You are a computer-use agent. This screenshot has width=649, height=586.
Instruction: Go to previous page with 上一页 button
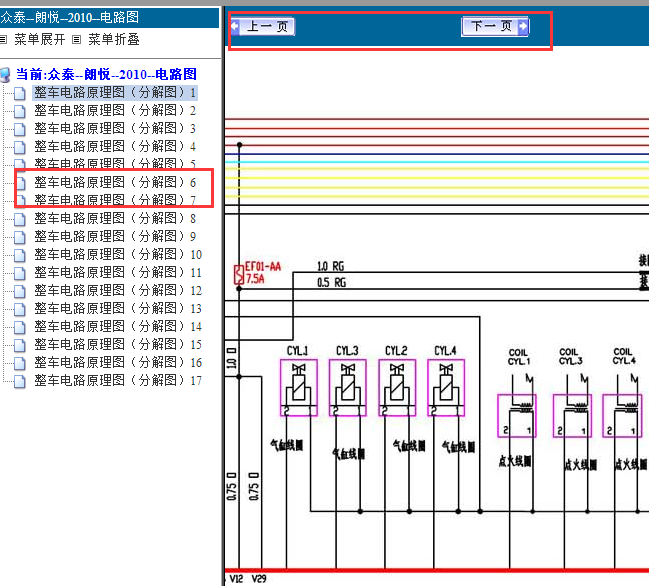262,26
